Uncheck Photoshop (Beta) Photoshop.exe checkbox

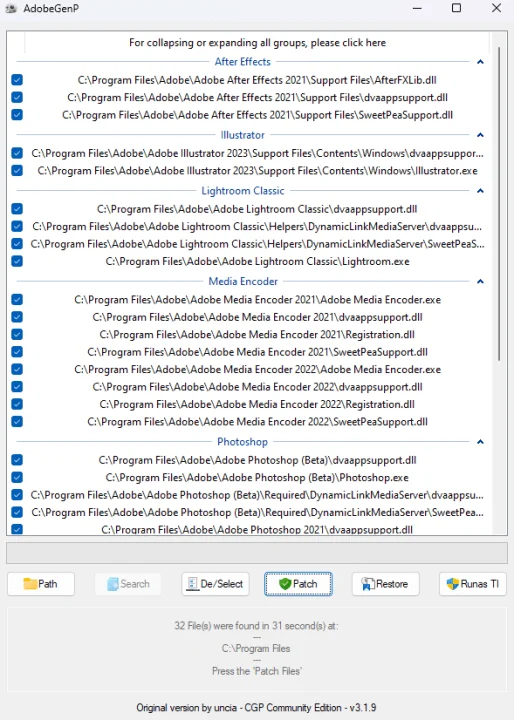[17, 478]
